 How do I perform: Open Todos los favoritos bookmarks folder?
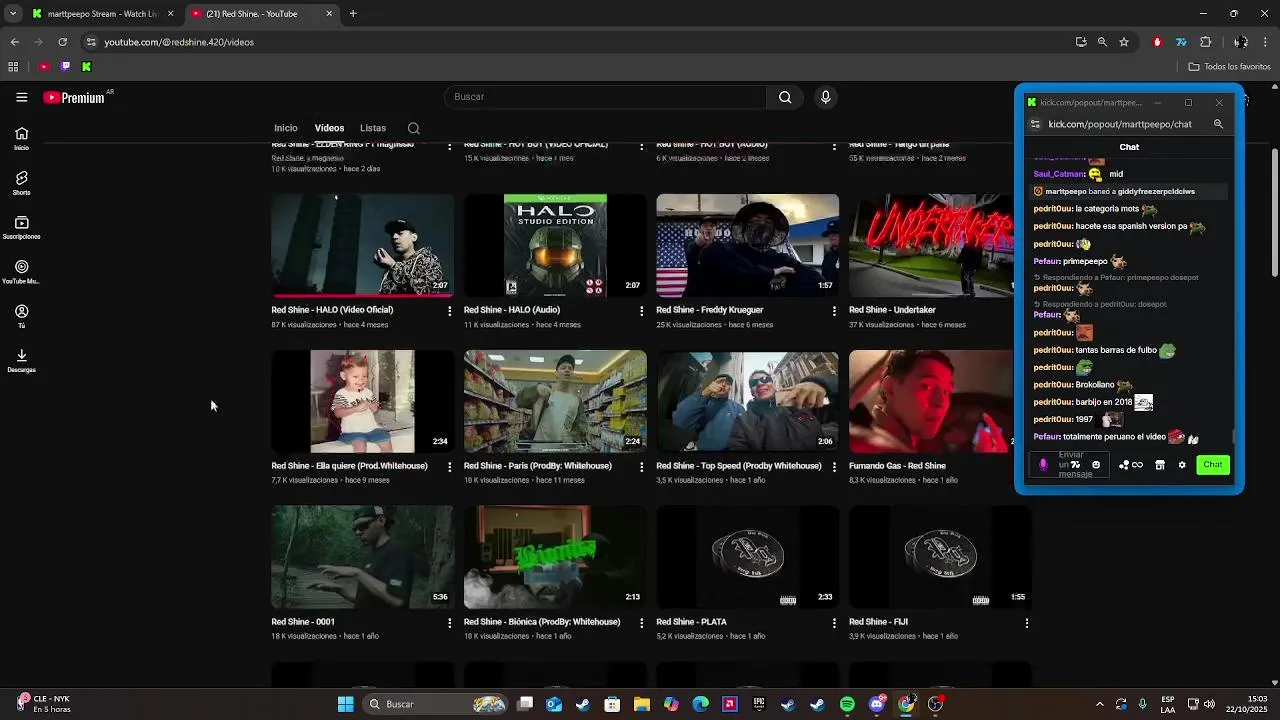click(x=1229, y=67)
